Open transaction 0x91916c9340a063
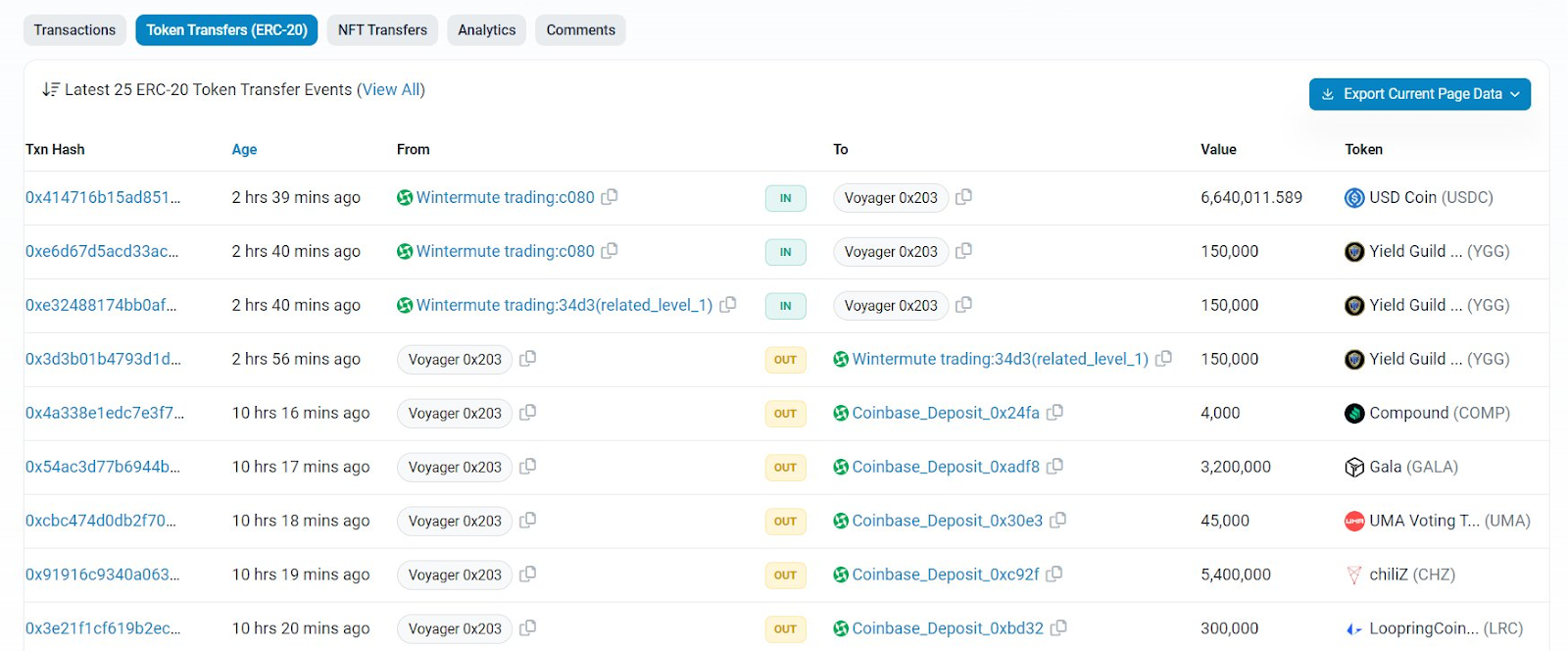The width and height of the screenshot is (1568, 651). 103,575
